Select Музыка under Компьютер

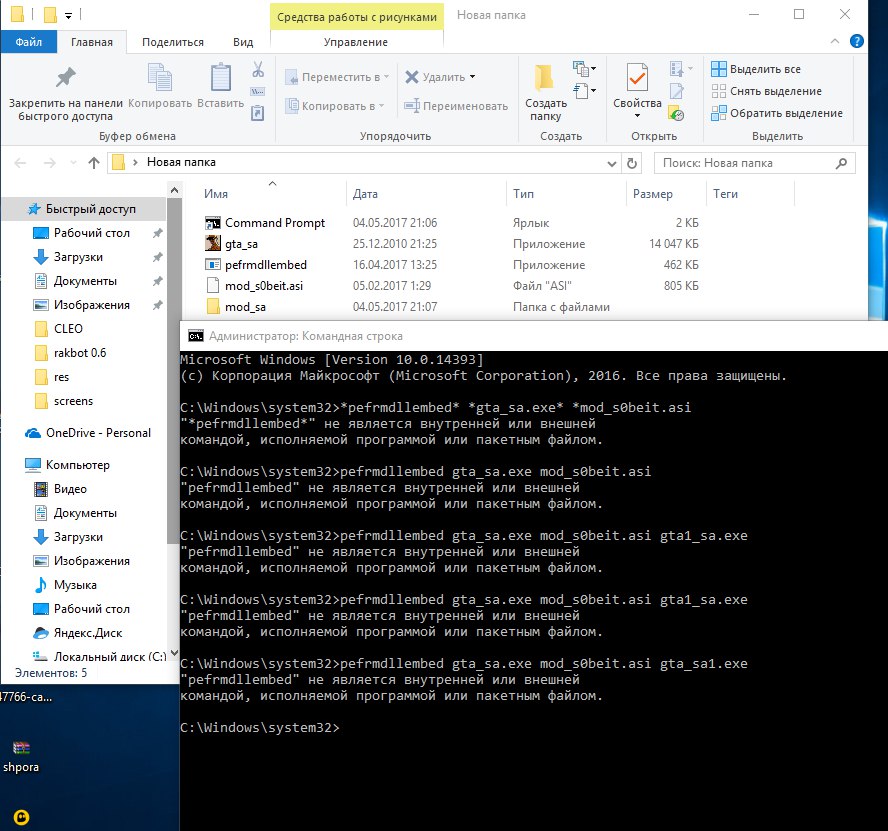click(x=75, y=585)
